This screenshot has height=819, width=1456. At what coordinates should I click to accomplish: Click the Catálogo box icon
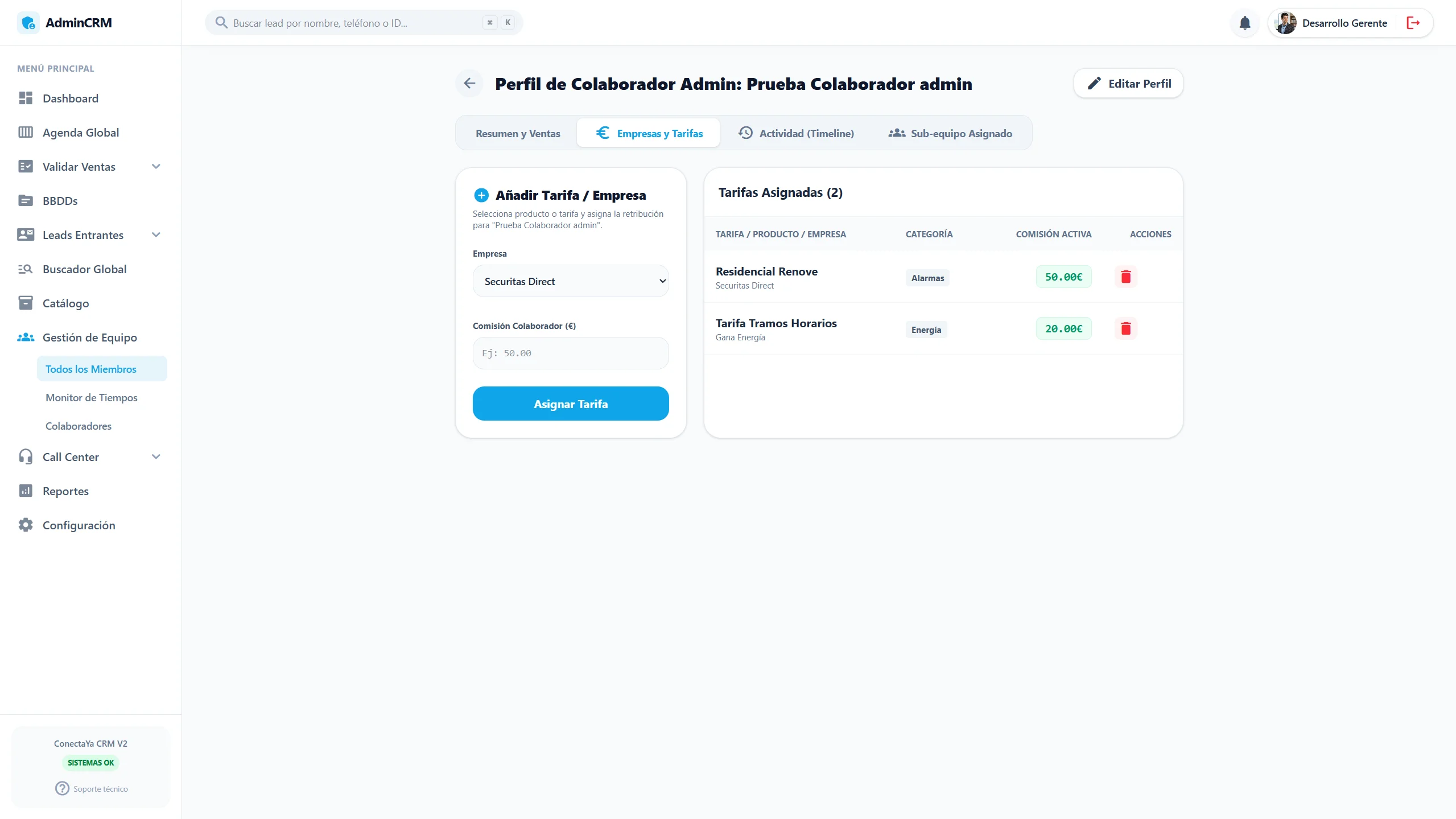(26, 303)
